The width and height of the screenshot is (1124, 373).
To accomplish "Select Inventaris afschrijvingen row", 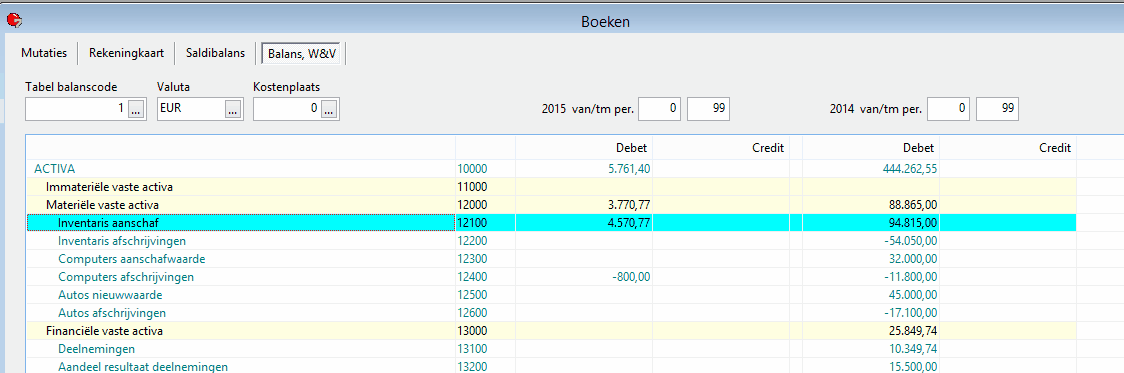I will 551,241.
